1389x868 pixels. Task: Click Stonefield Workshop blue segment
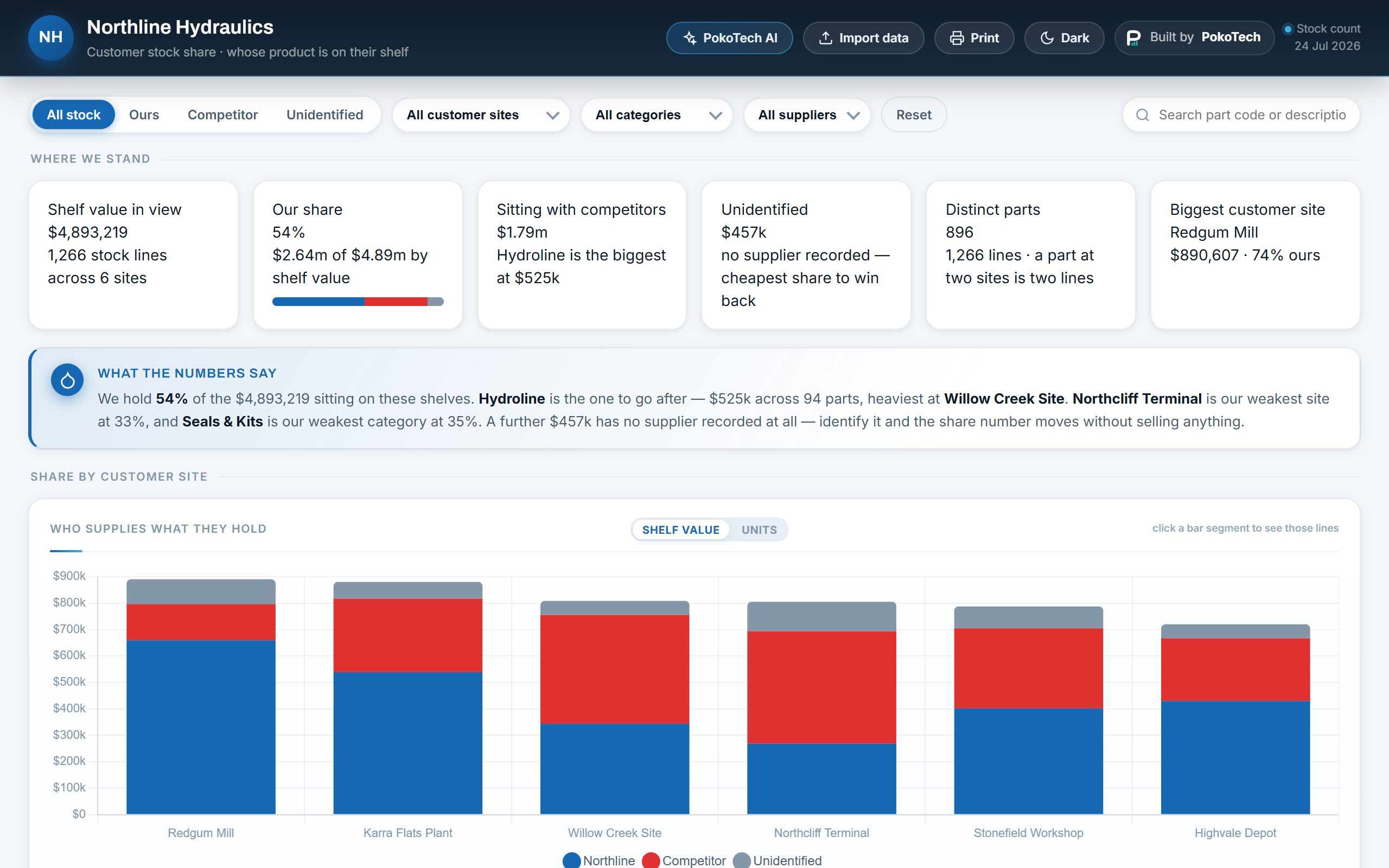pyautogui.click(x=1029, y=761)
